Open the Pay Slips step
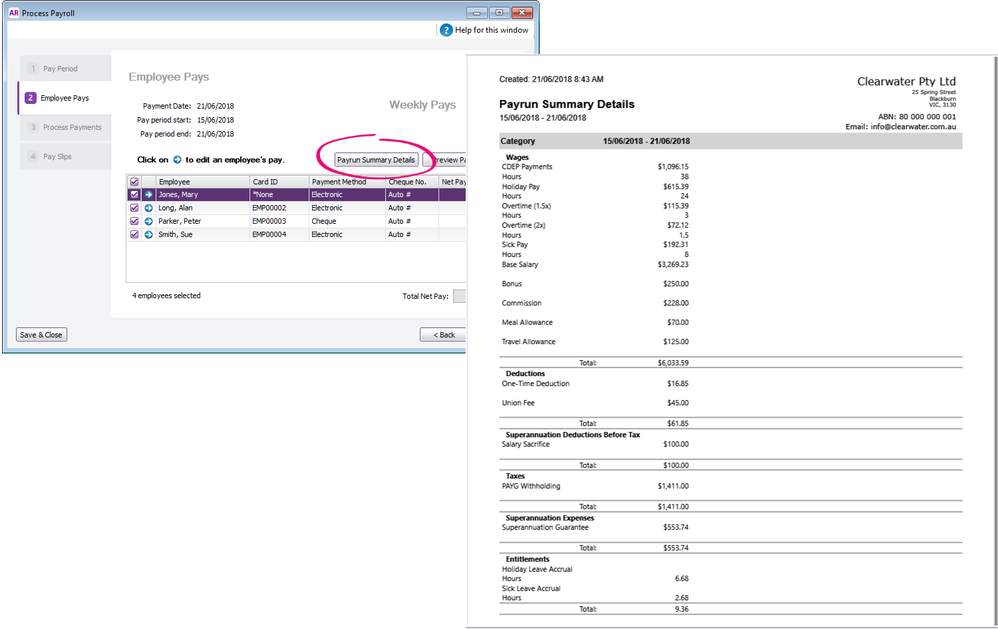Screen dimensions: 998x629 (56, 156)
